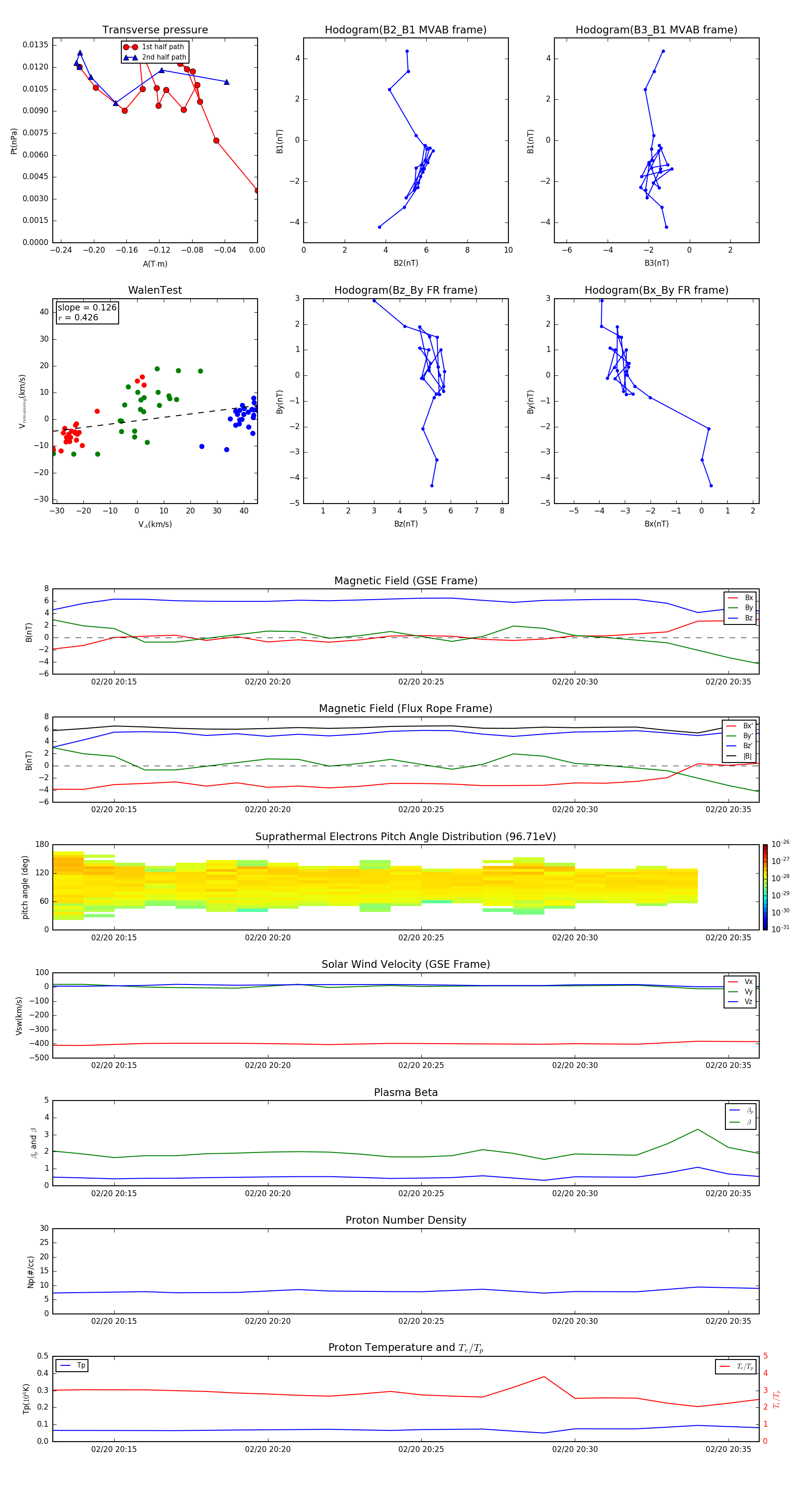
Task: Click the "Bz'" entry in Flux Rope legend
Action: tap(740, 746)
